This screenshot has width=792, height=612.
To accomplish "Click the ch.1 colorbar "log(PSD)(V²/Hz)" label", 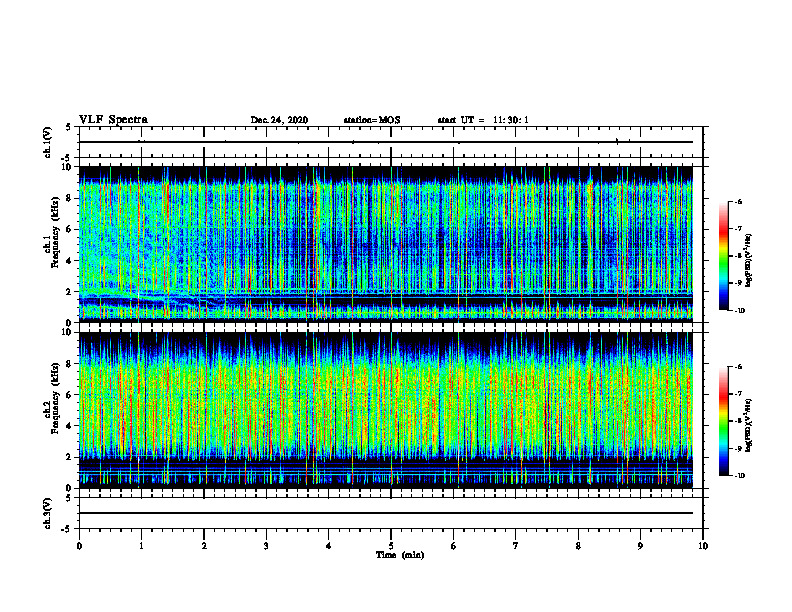I will tap(749, 261).
